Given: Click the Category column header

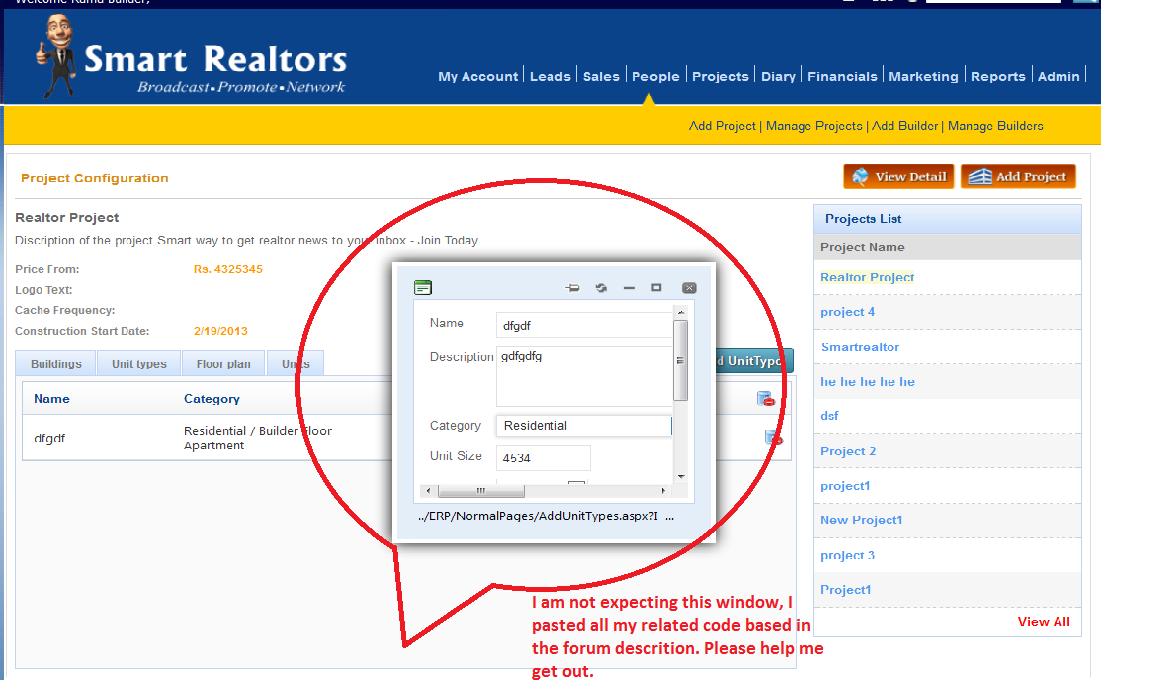Looking at the screenshot, I should 212,399.
